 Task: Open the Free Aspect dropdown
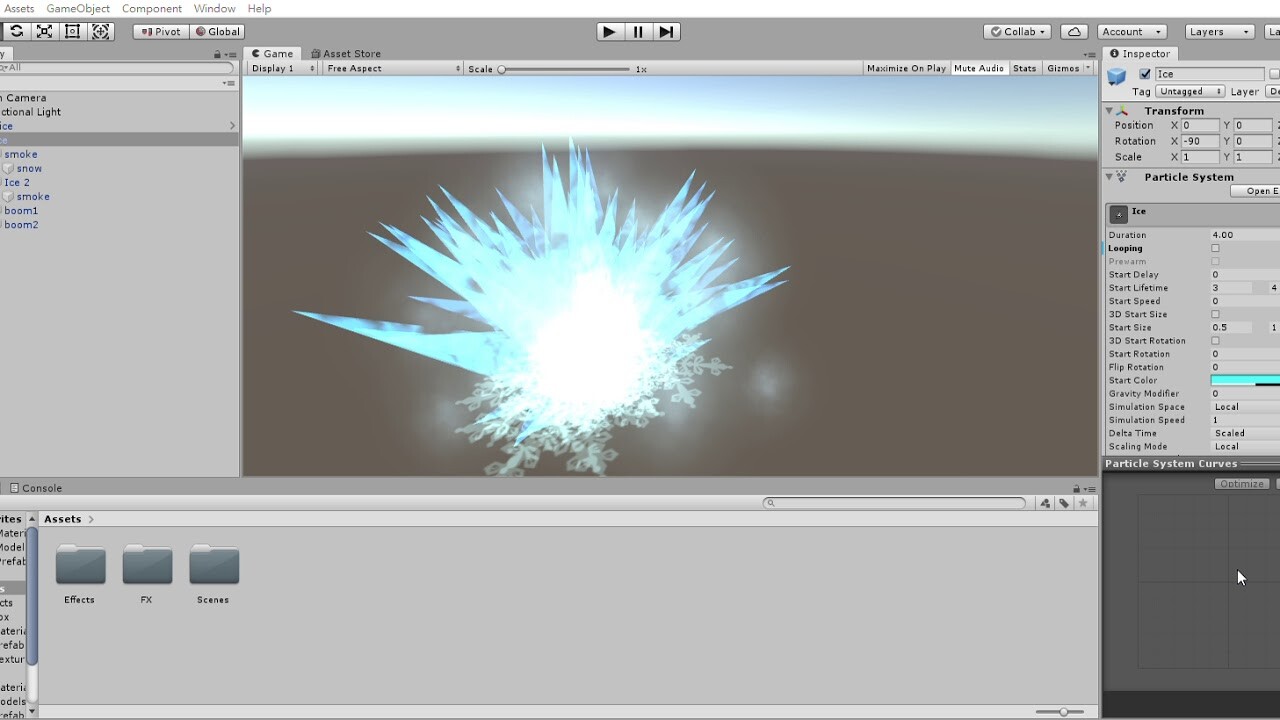tap(390, 68)
